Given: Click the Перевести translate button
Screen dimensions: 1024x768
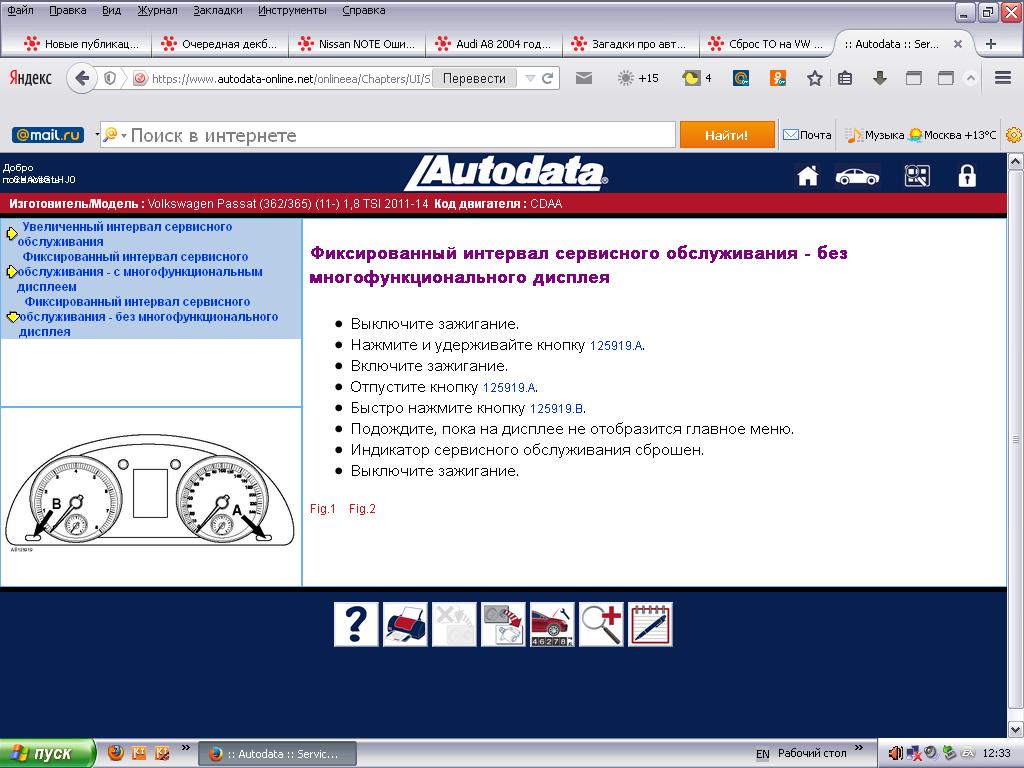Looking at the screenshot, I should tap(474, 78).
